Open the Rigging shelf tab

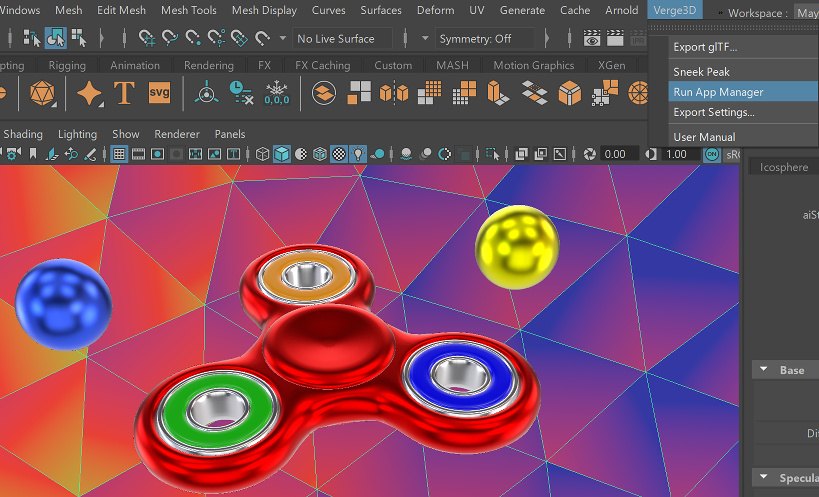(x=67, y=65)
